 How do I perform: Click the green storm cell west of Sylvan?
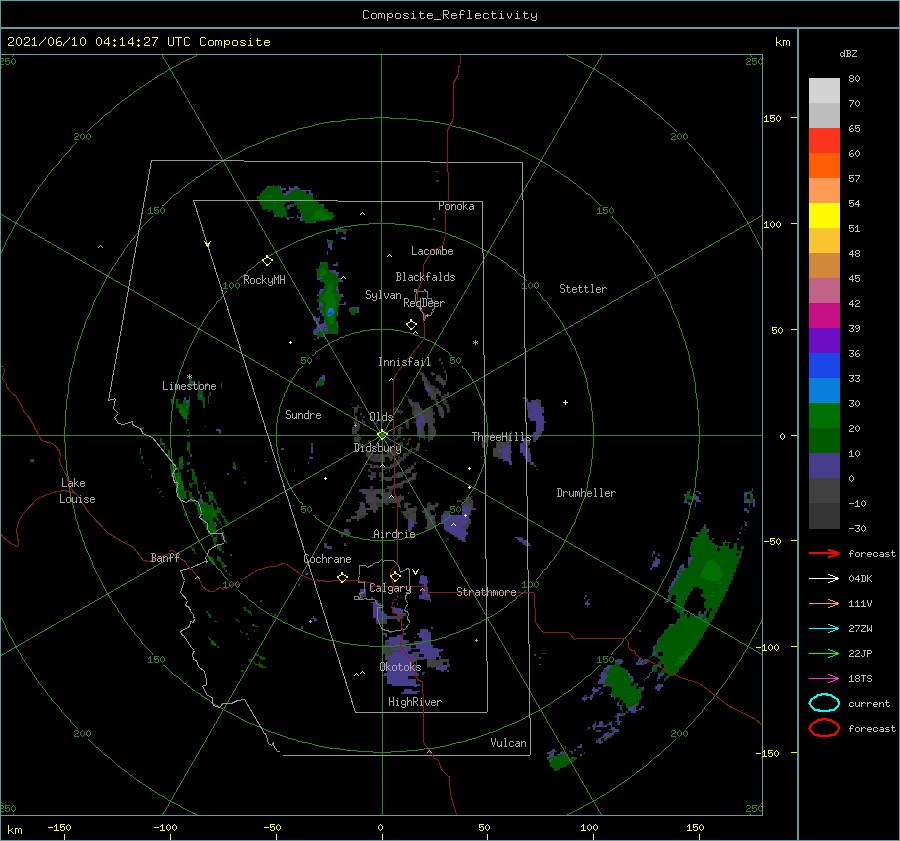pos(329,299)
